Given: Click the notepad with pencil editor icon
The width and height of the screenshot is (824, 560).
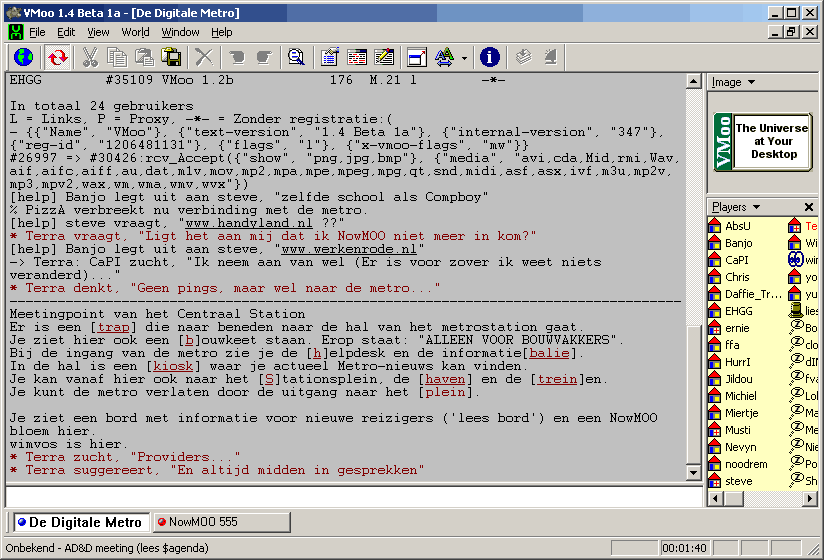Looking at the screenshot, I should (384, 57).
